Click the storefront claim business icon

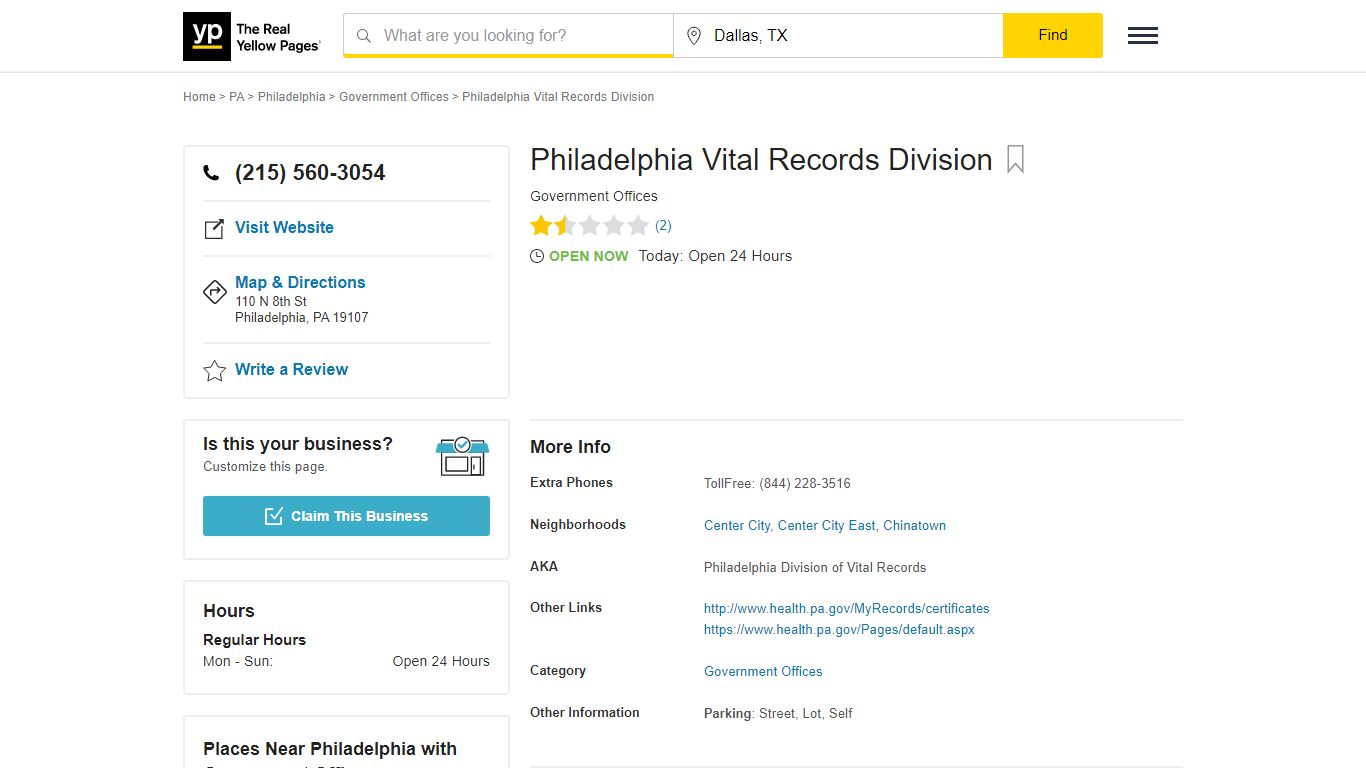click(462, 456)
